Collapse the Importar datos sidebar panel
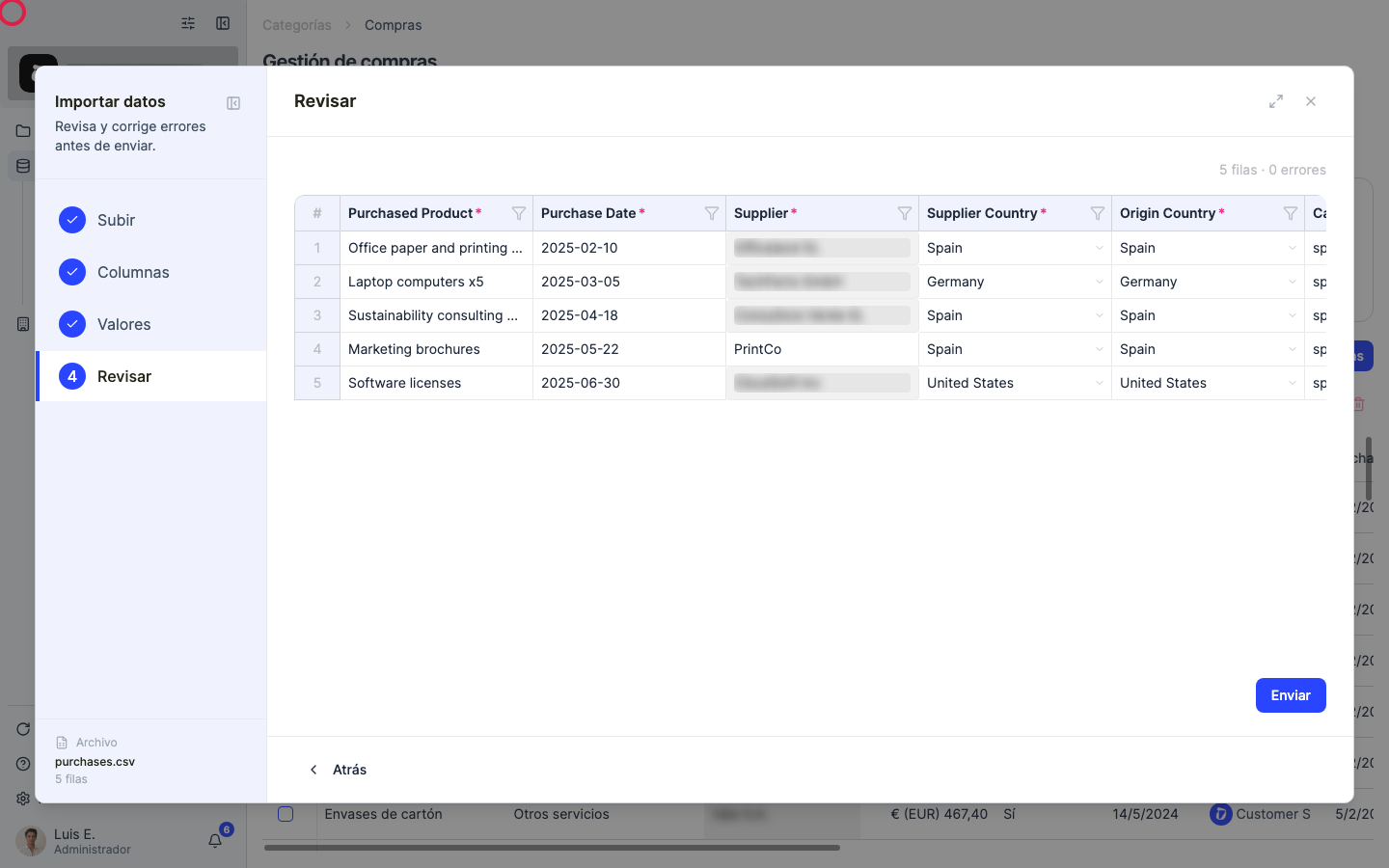 (x=233, y=103)
